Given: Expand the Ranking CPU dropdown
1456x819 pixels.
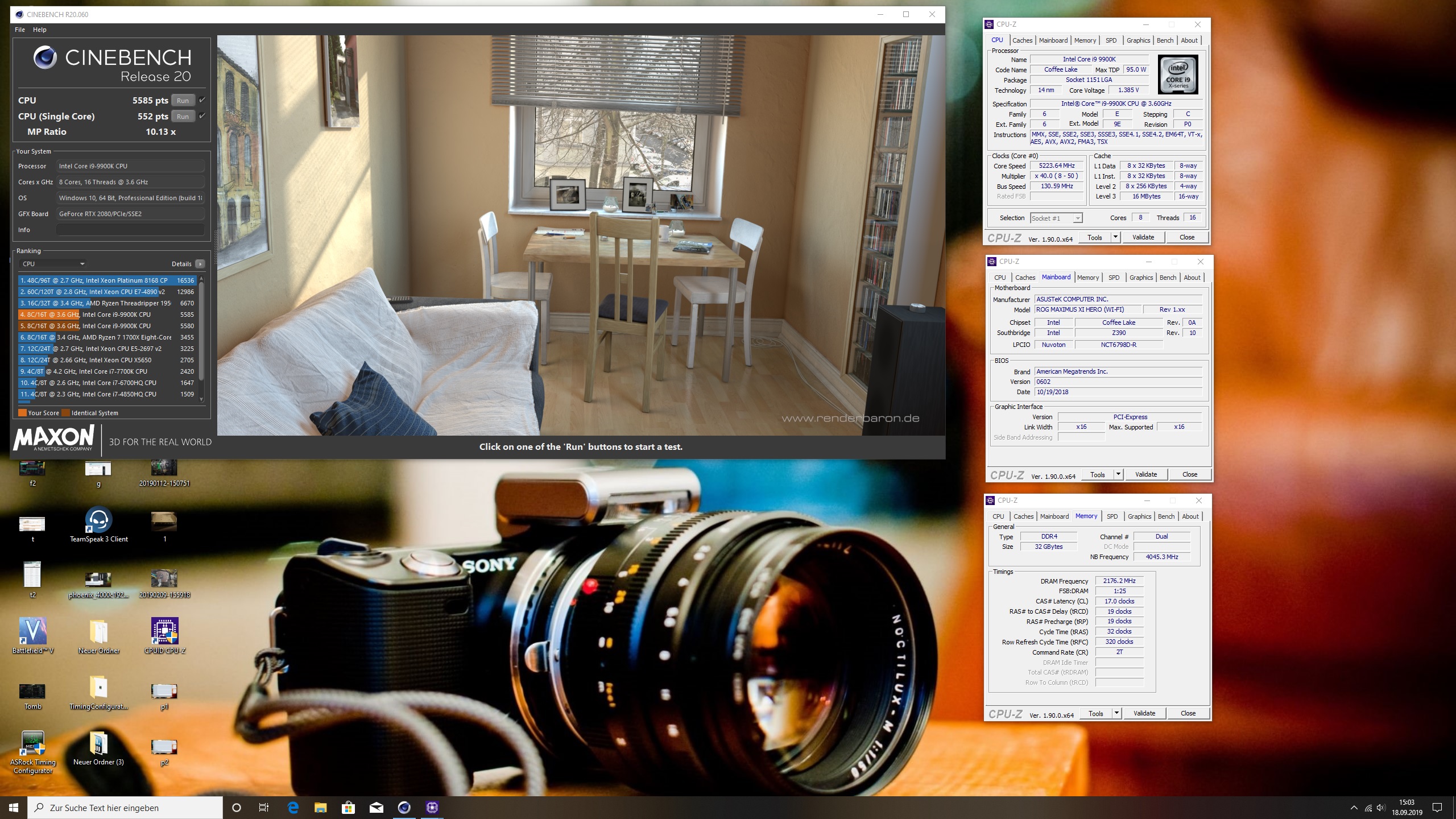Looking at the screenshot, I should [53, 264].
